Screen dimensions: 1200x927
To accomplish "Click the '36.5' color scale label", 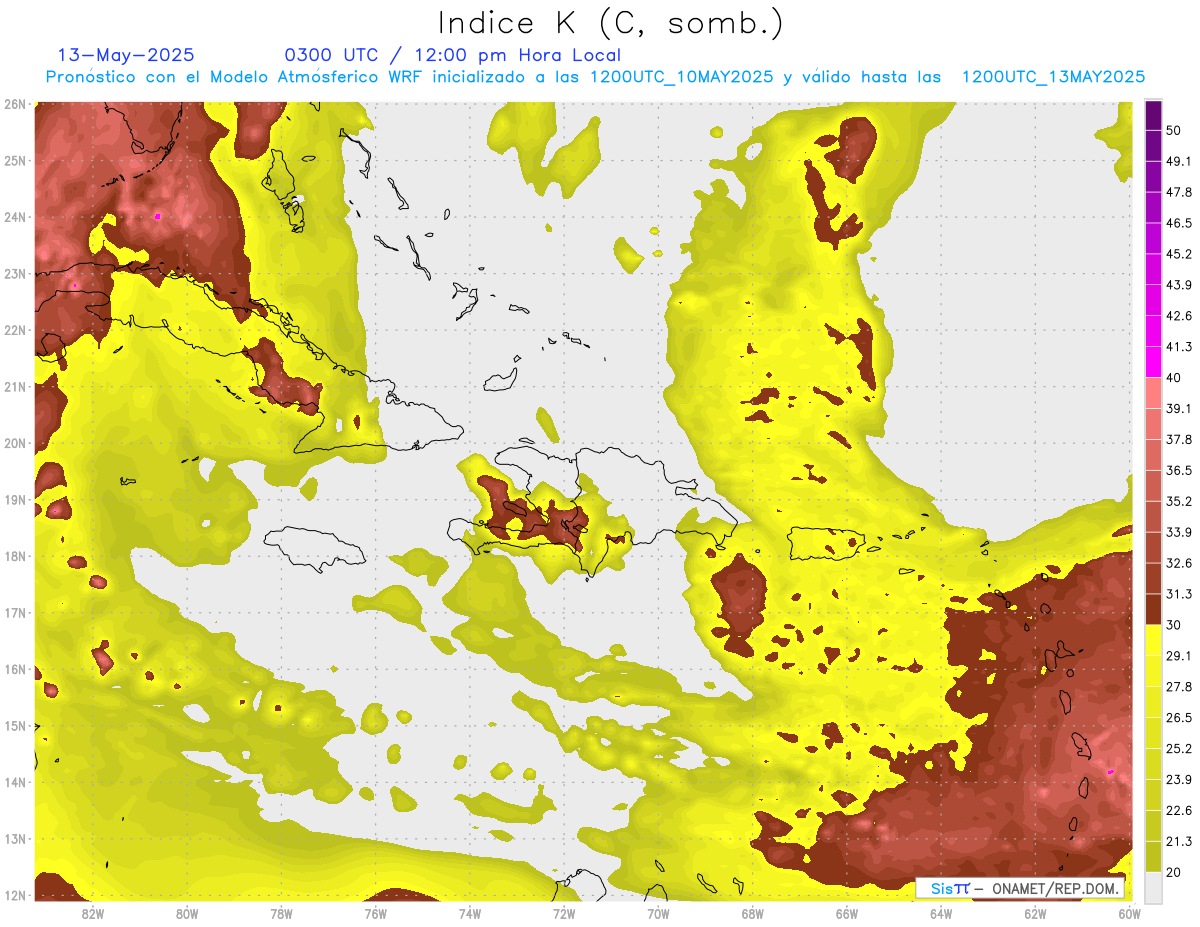I will point(1179,470).
